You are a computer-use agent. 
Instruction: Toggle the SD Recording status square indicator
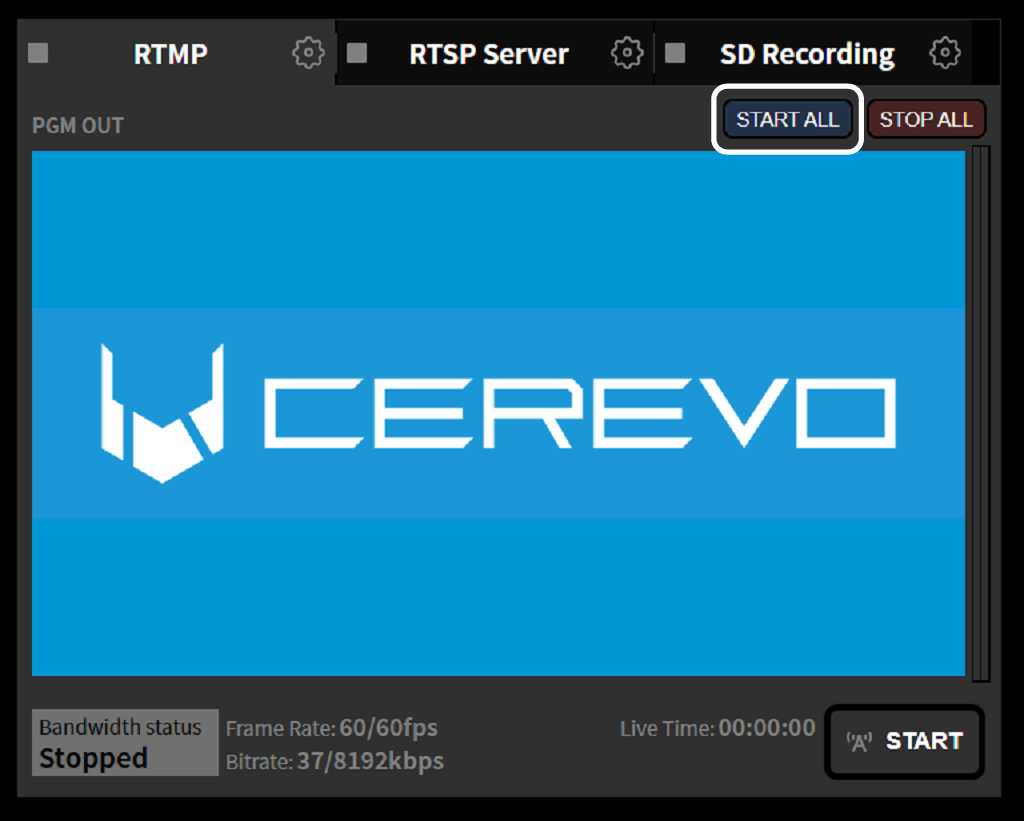point(675,53)
